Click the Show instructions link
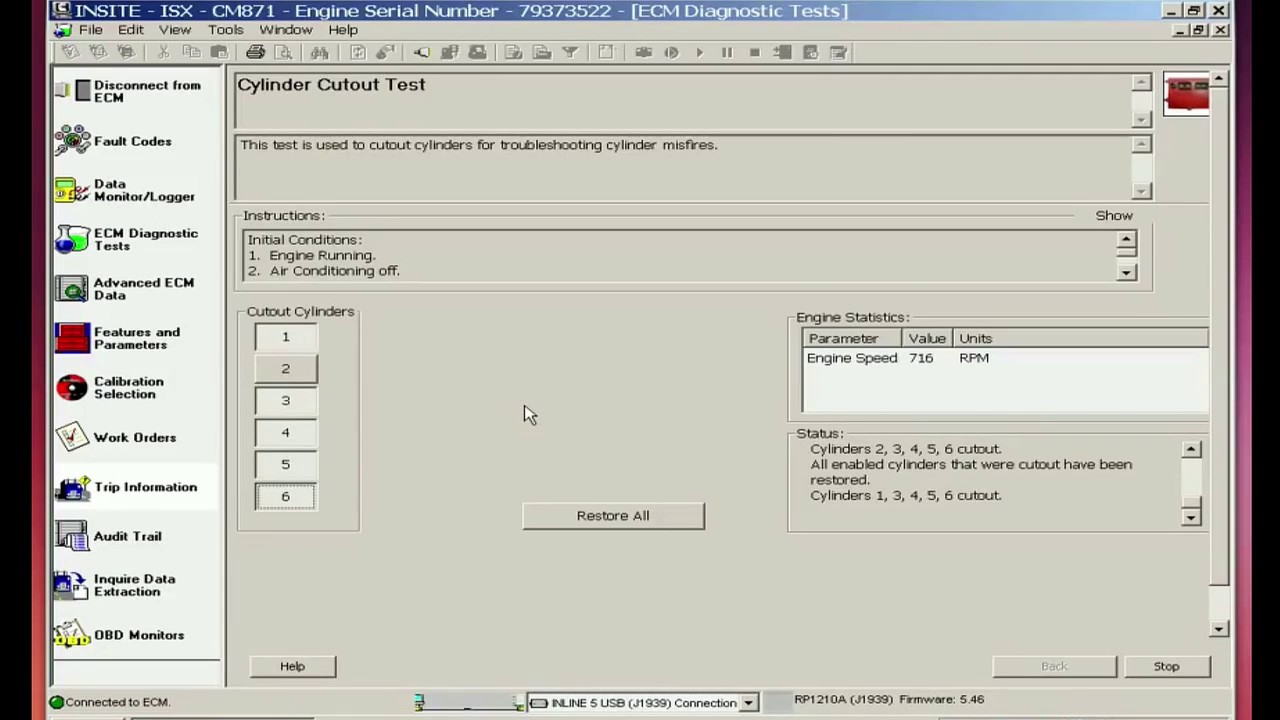 point(1114,216)
